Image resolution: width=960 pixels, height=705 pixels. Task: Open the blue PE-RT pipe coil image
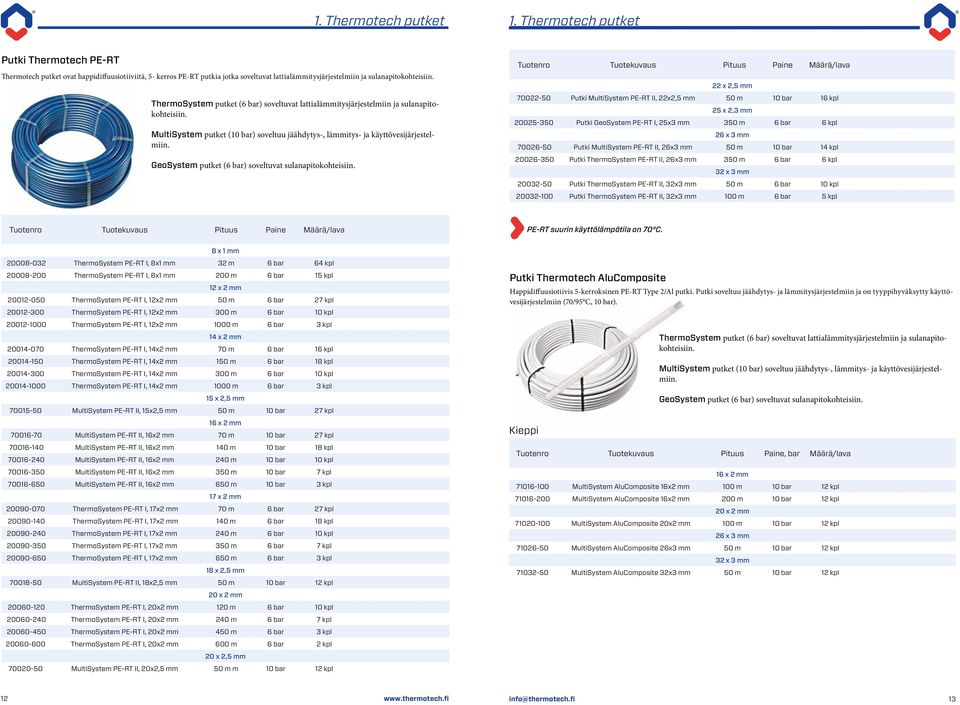pyautogui.click(x=72, y=151)
